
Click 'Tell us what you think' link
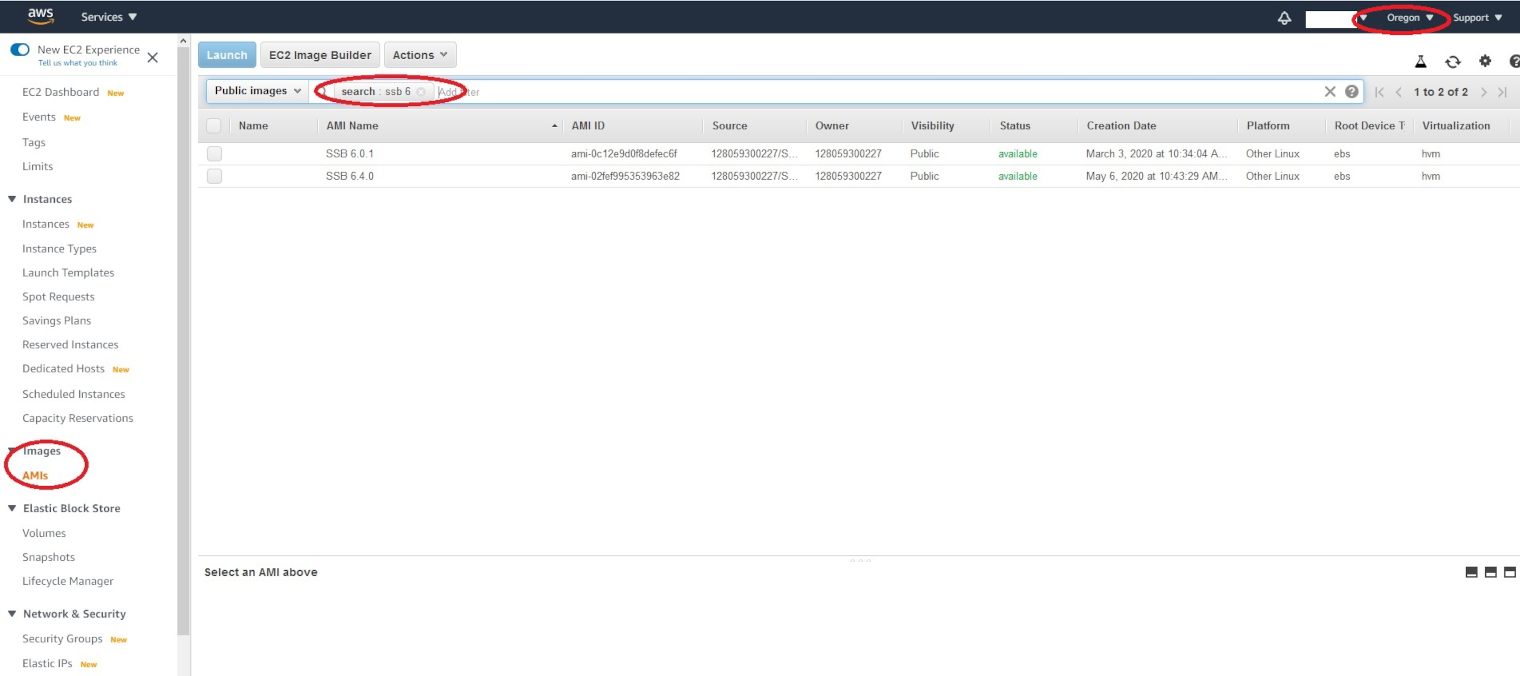78,63
